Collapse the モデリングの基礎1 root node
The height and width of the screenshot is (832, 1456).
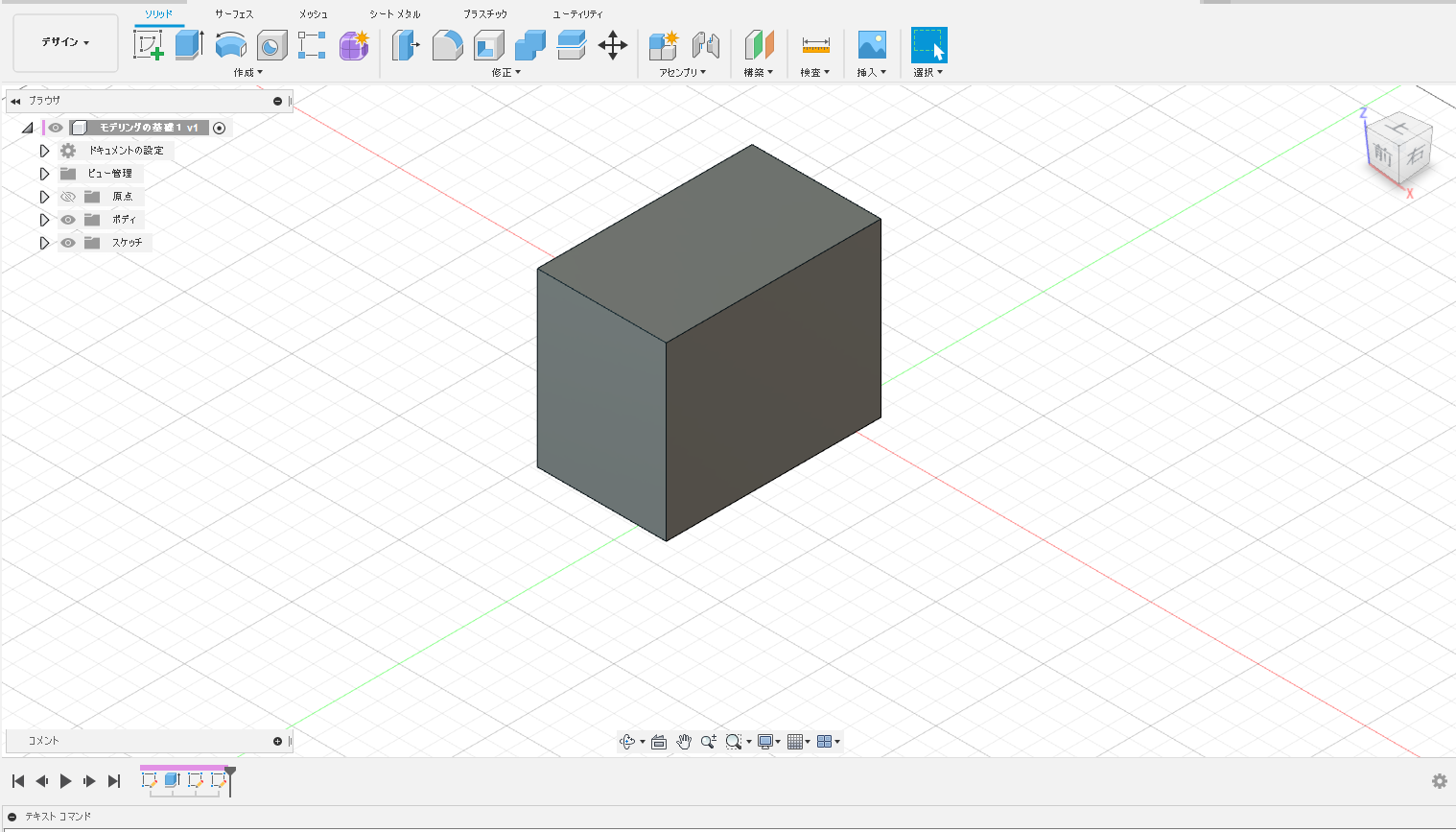(x=28, y=128)
